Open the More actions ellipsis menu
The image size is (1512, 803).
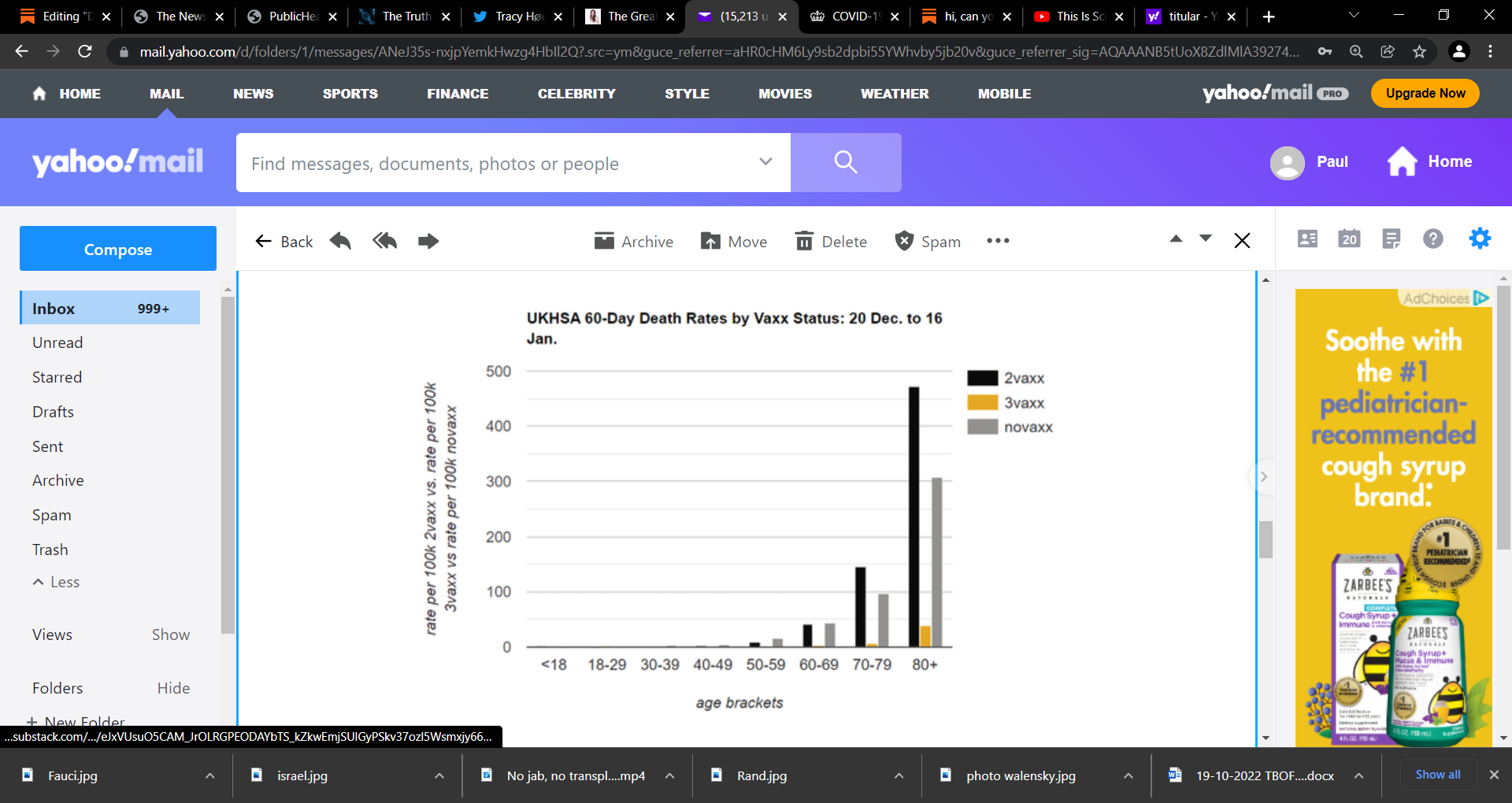click(x=998, y=241)
